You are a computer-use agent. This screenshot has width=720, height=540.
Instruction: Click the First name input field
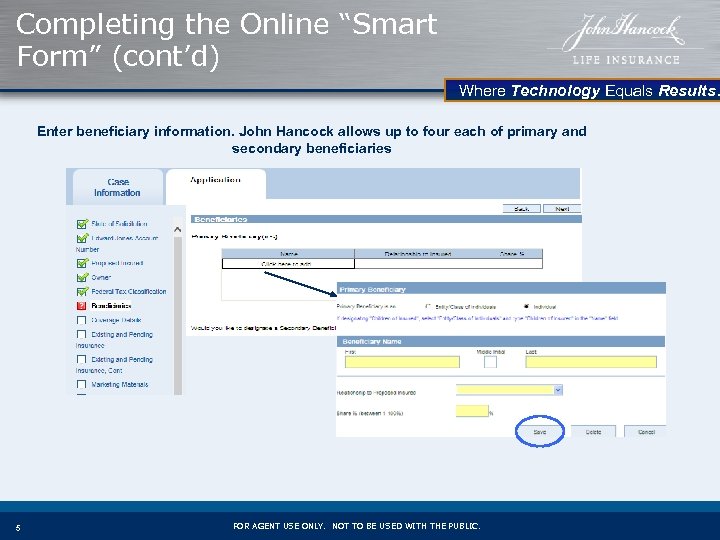coord(402,362)
